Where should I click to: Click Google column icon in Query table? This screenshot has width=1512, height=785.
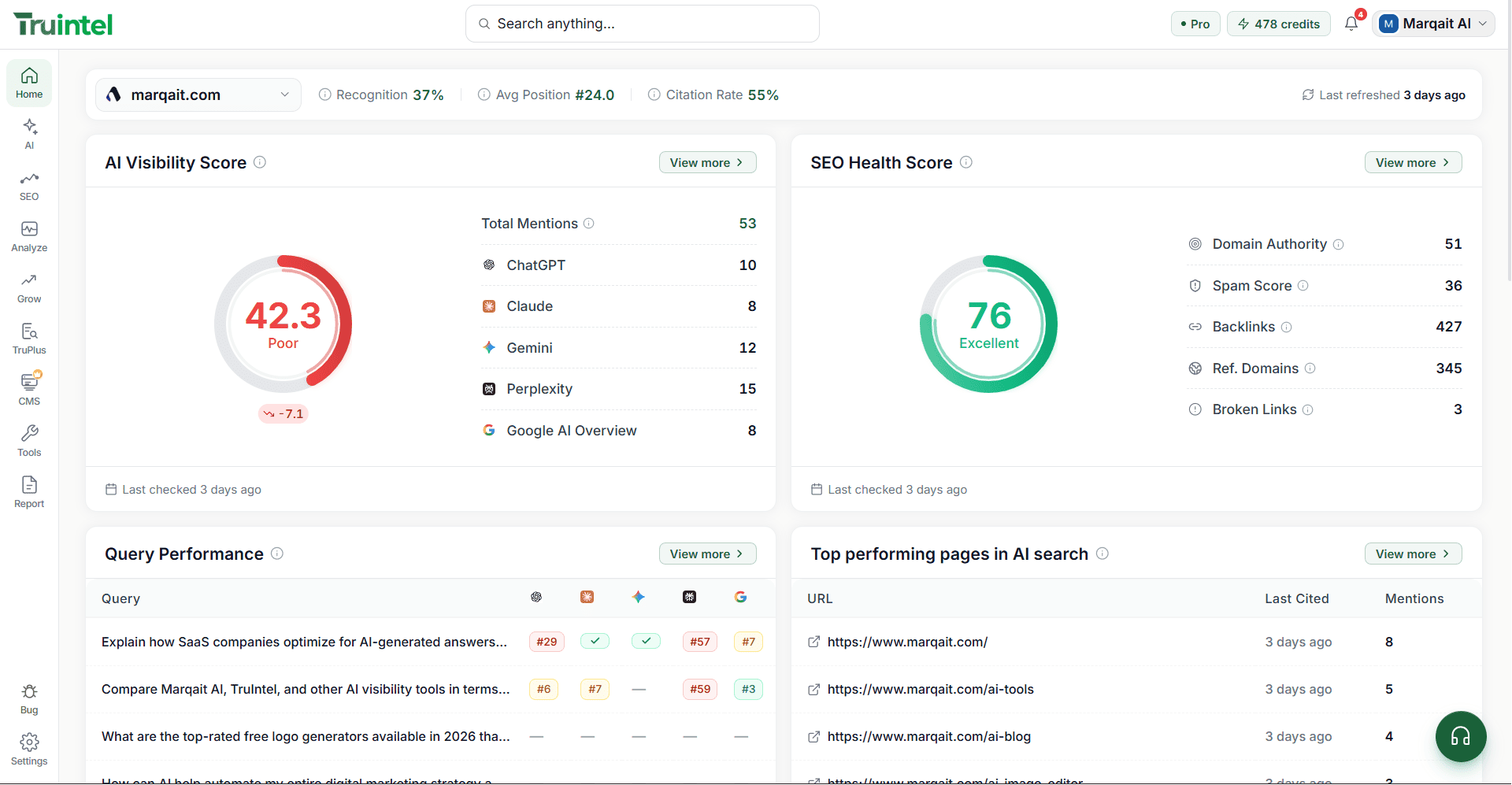(x=740, y=598)
